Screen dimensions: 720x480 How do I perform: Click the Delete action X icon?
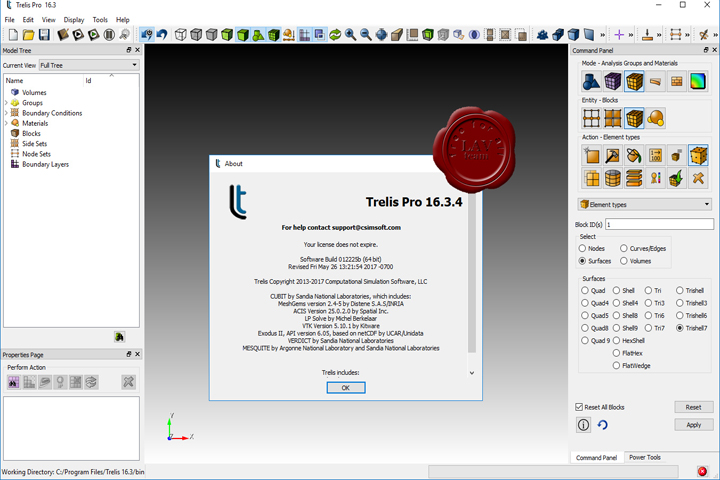click(698, 178)
